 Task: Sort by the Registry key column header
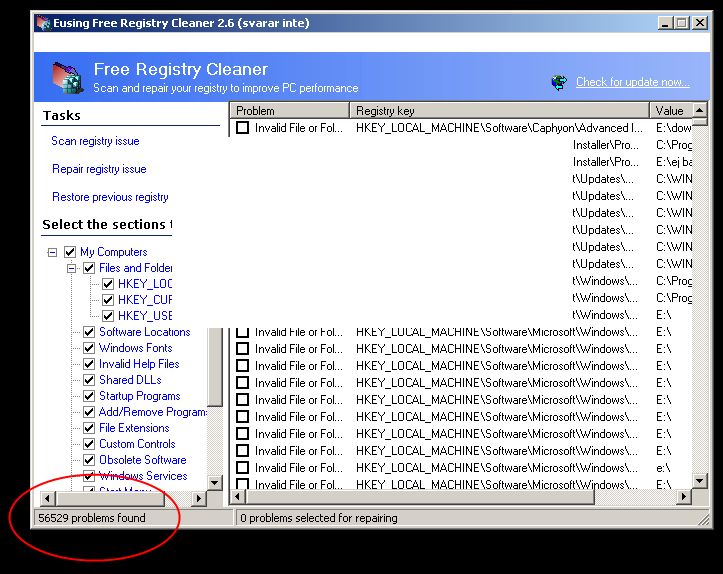pyautogui.click(x=499, y=111)
